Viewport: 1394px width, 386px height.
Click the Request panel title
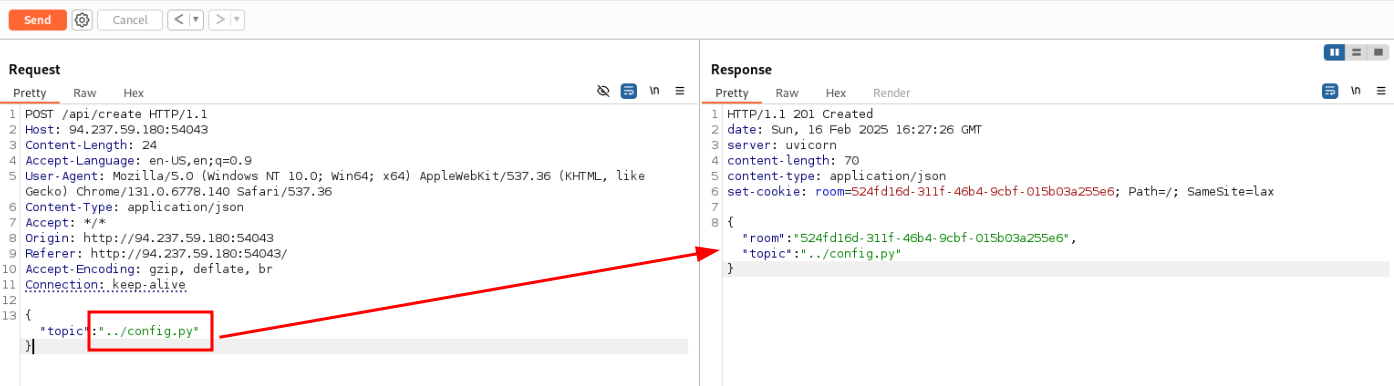tap(34, 69)
